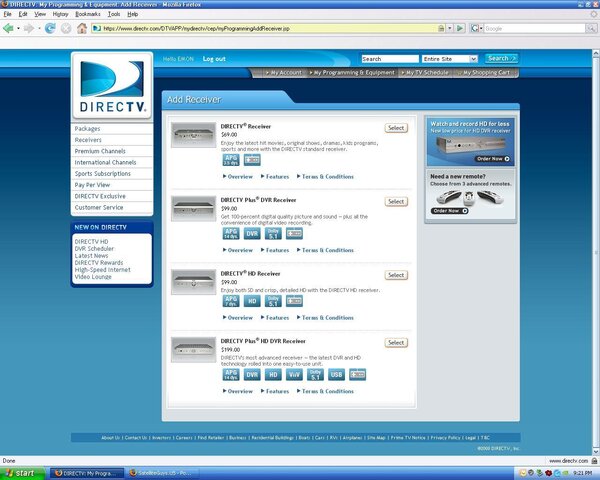Image resolution: width=600 pixels, height=480 pixels.
Task: Click the DIRECTV logo
Action: [112, 86]
